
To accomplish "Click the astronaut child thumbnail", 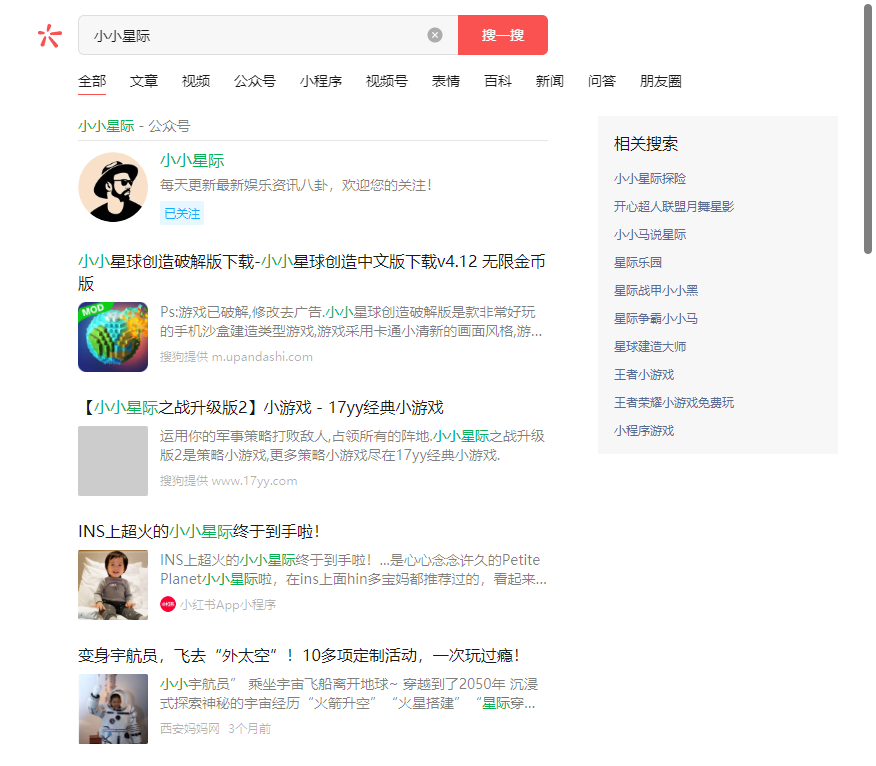I will click(113, 709).
